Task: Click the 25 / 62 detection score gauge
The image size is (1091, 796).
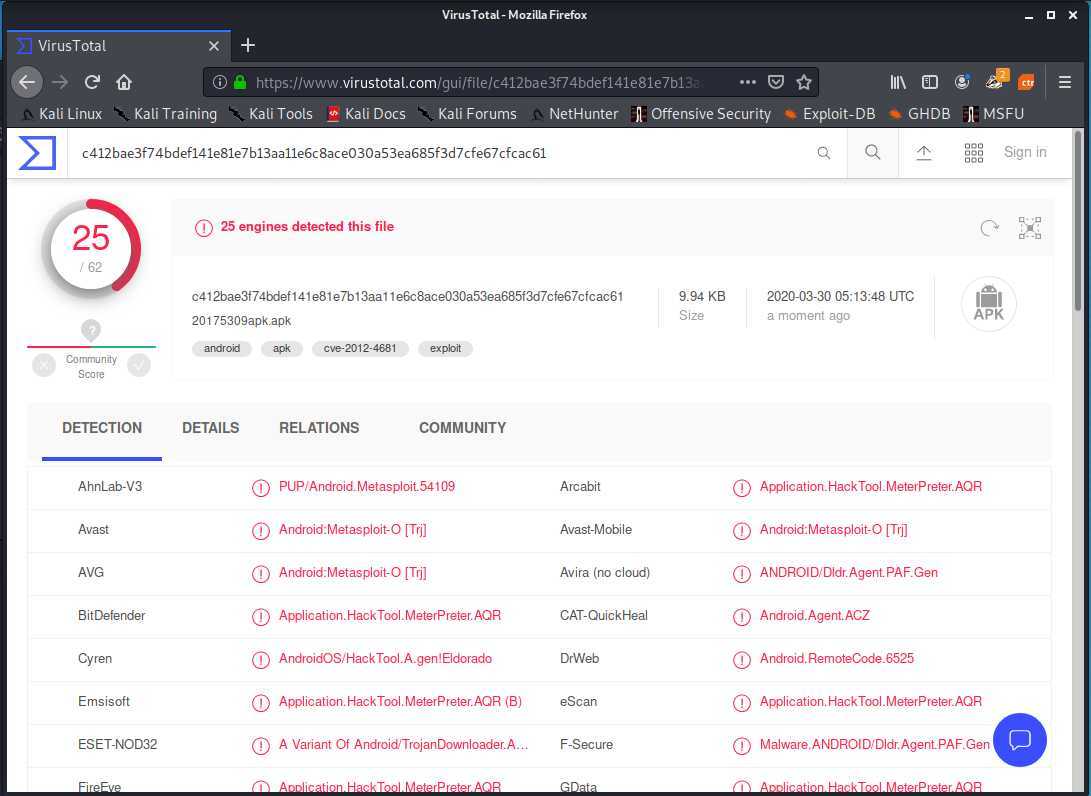Action: 91,248
